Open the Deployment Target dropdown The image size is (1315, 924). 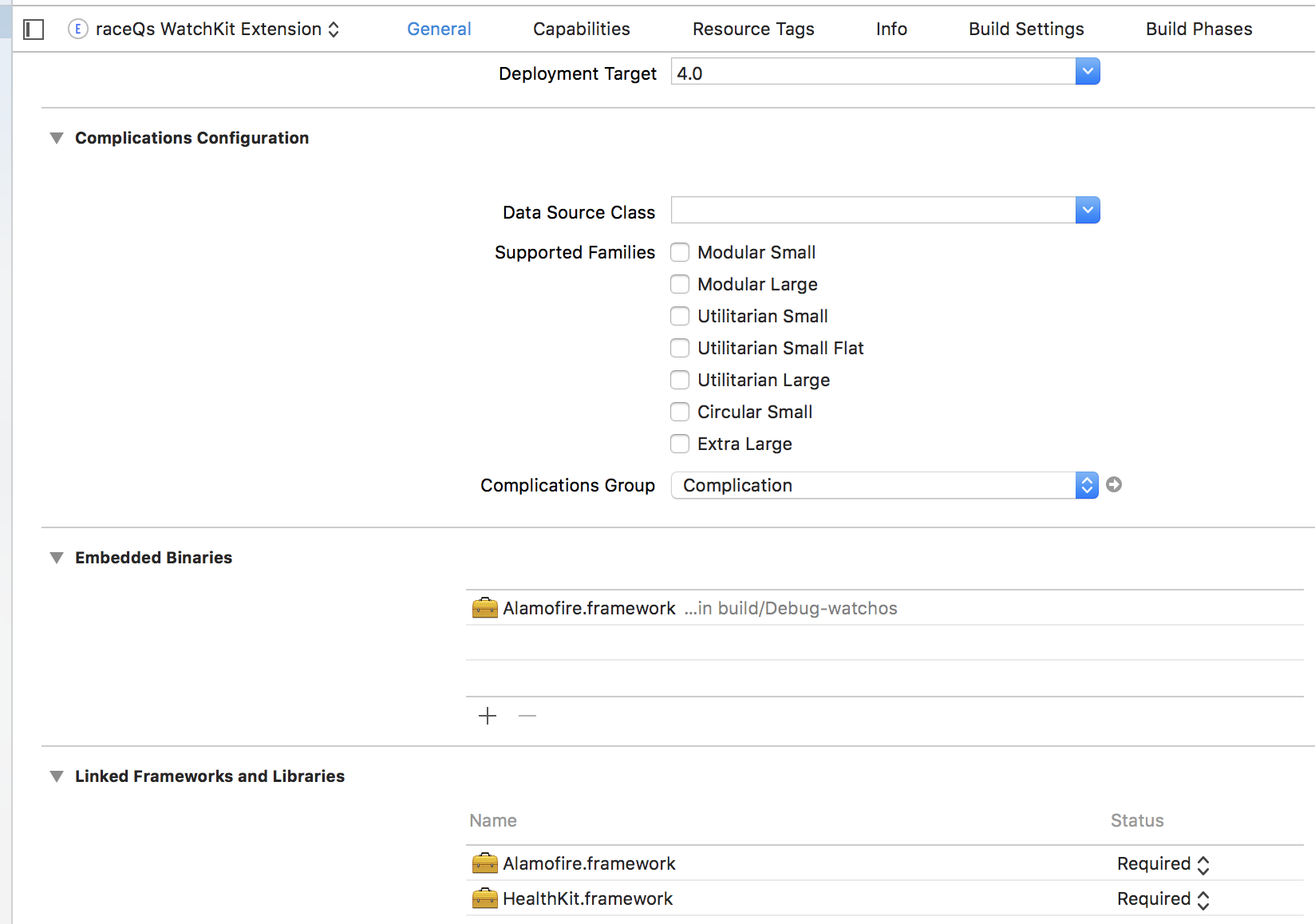tap(1087, 72)
